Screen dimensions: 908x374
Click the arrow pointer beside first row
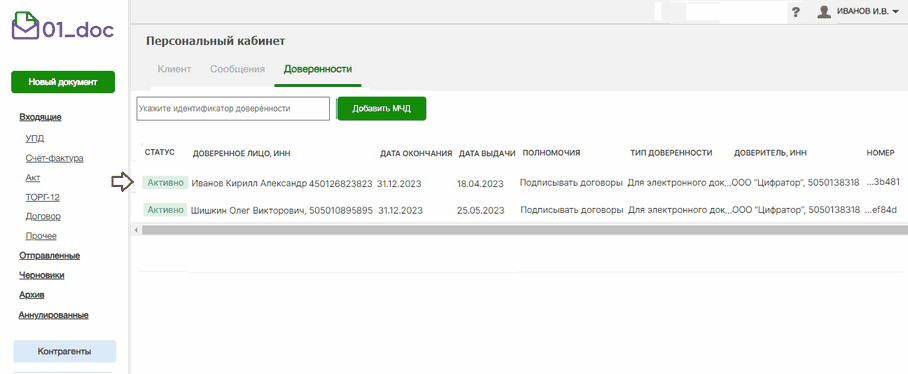pyautogui.click(x=122, y=183)
